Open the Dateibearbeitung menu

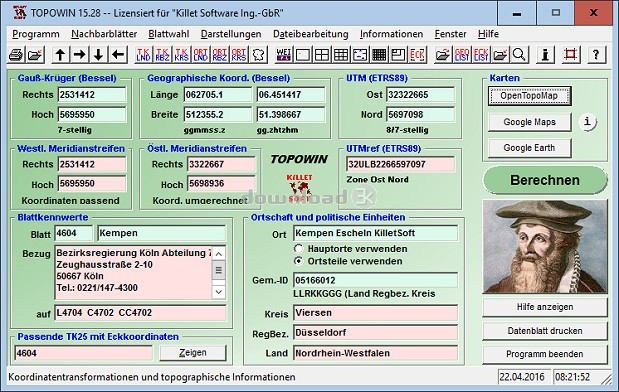click(311, 34)
